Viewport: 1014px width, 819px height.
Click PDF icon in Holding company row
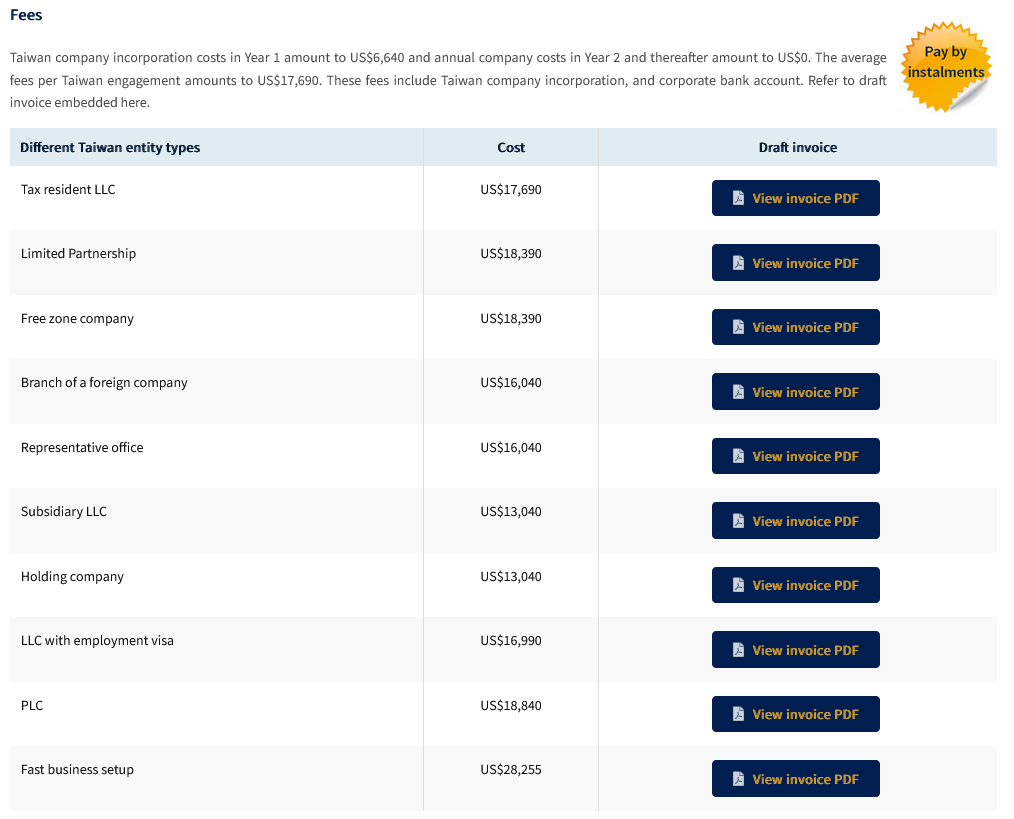coord(738,585)
